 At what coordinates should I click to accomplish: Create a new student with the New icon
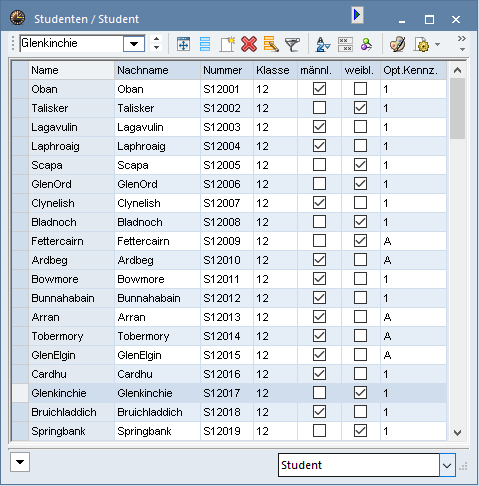(227, 44)
